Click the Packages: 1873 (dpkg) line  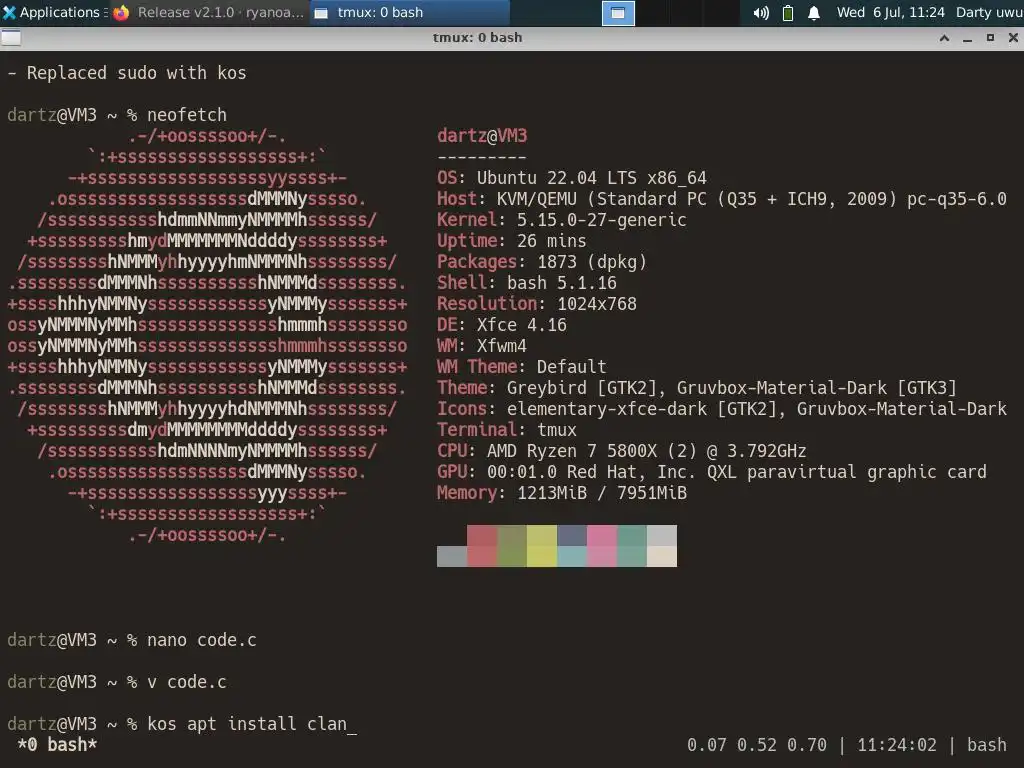click(x=542, y=261)
